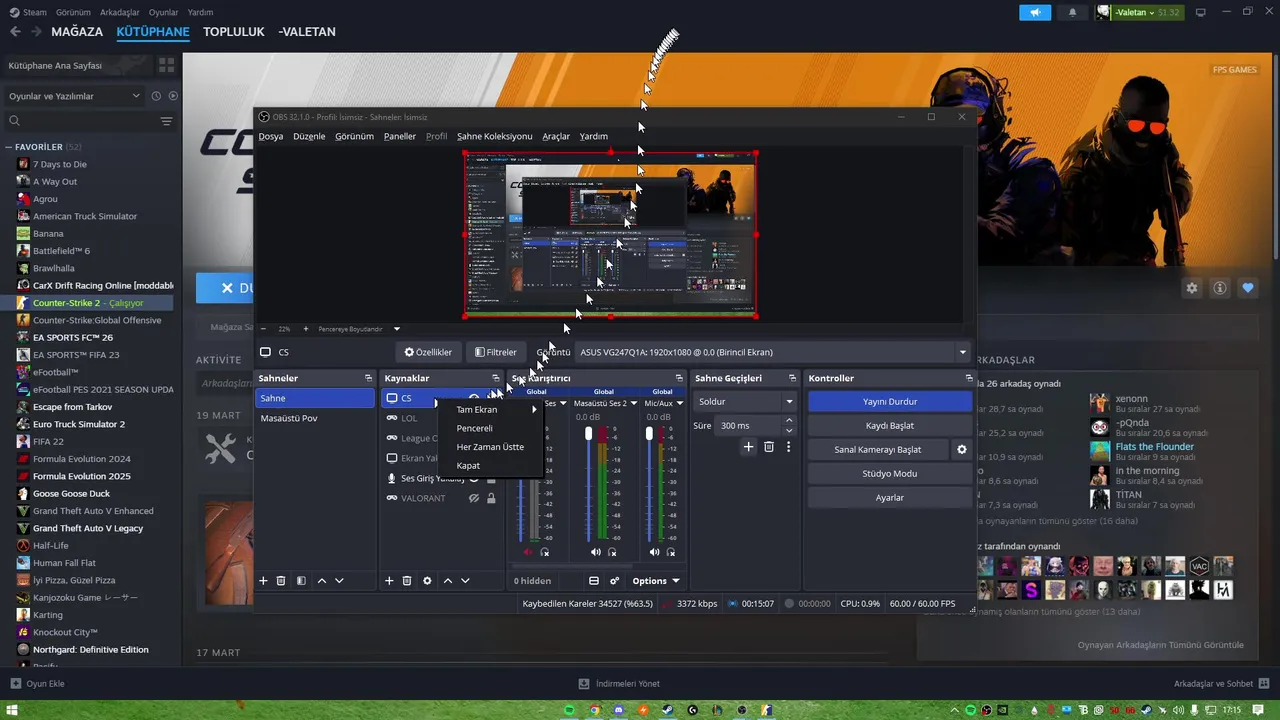Open Steam announcements megaphone button
The height and width of the screenshot is (720, 1280).
pyautogui.click(x=1035, y=12)
